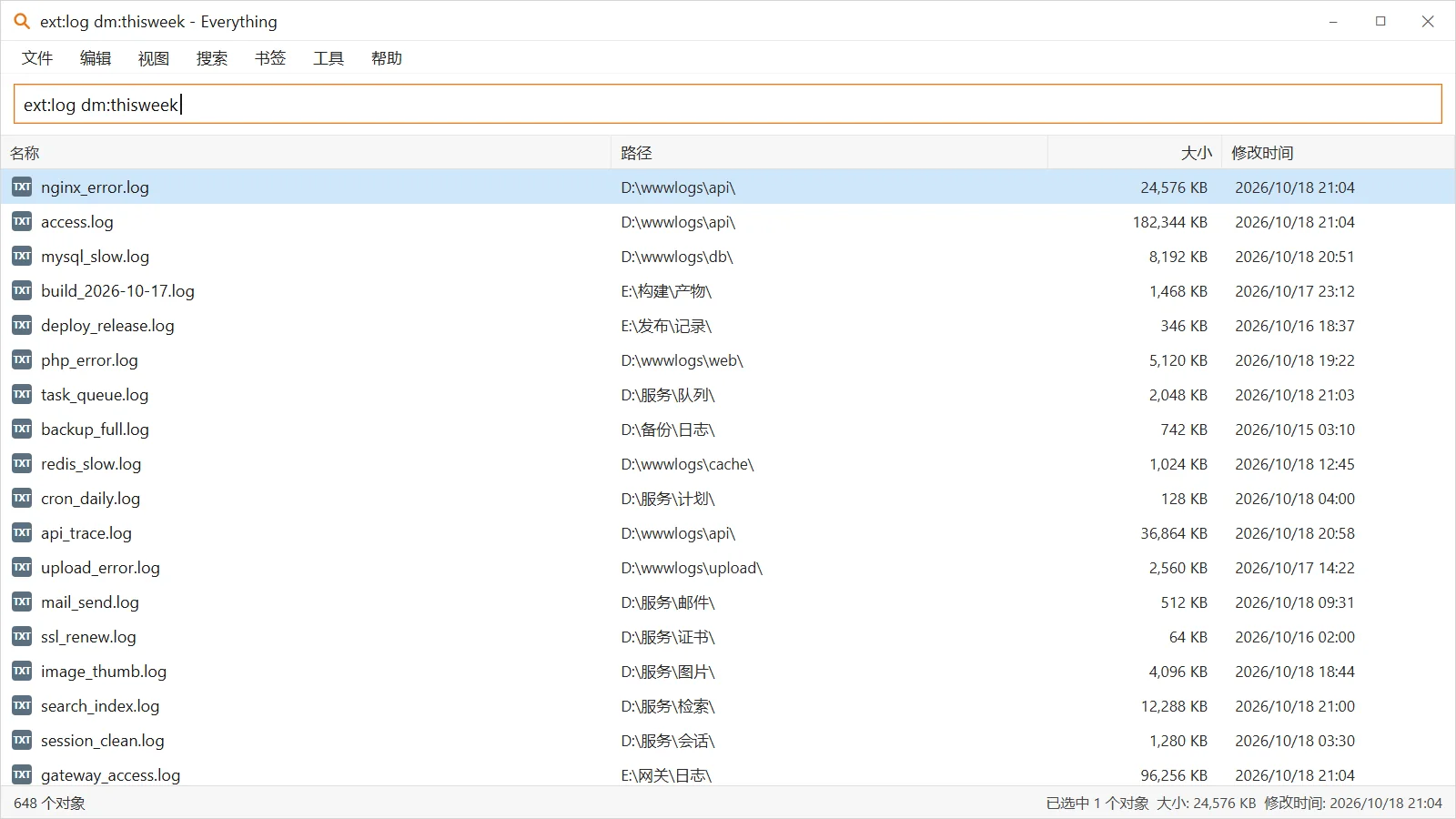Click the search_index.log file icon
This screenshot has width=1456, height=819.
[22, 705]
